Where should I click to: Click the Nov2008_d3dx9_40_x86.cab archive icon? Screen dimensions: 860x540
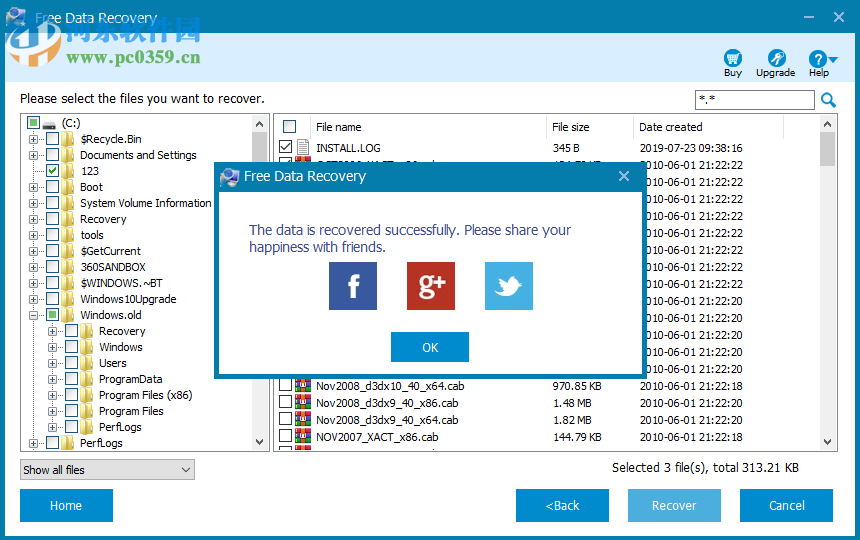click(303, 402)
